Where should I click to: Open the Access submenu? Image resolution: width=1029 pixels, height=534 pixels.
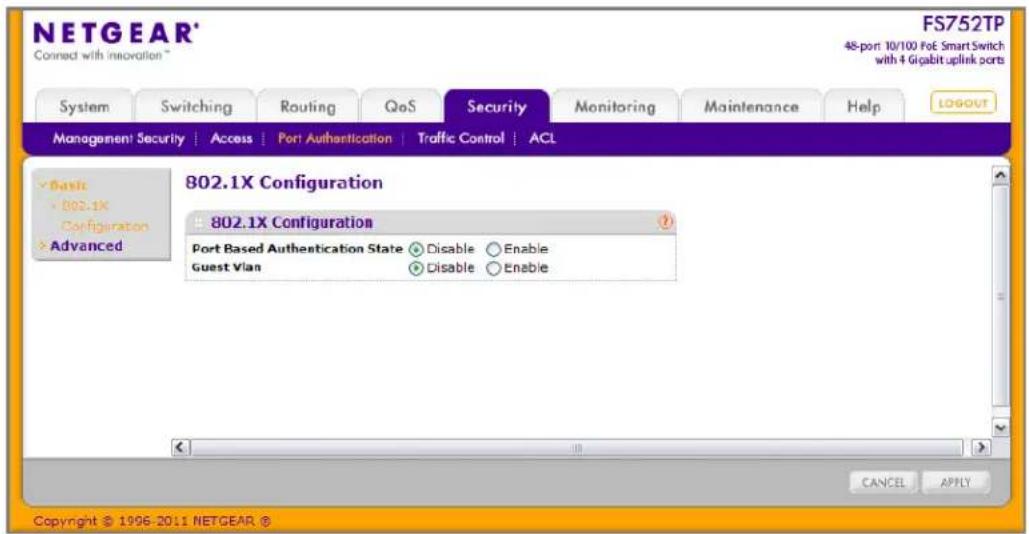pos(231,138)
